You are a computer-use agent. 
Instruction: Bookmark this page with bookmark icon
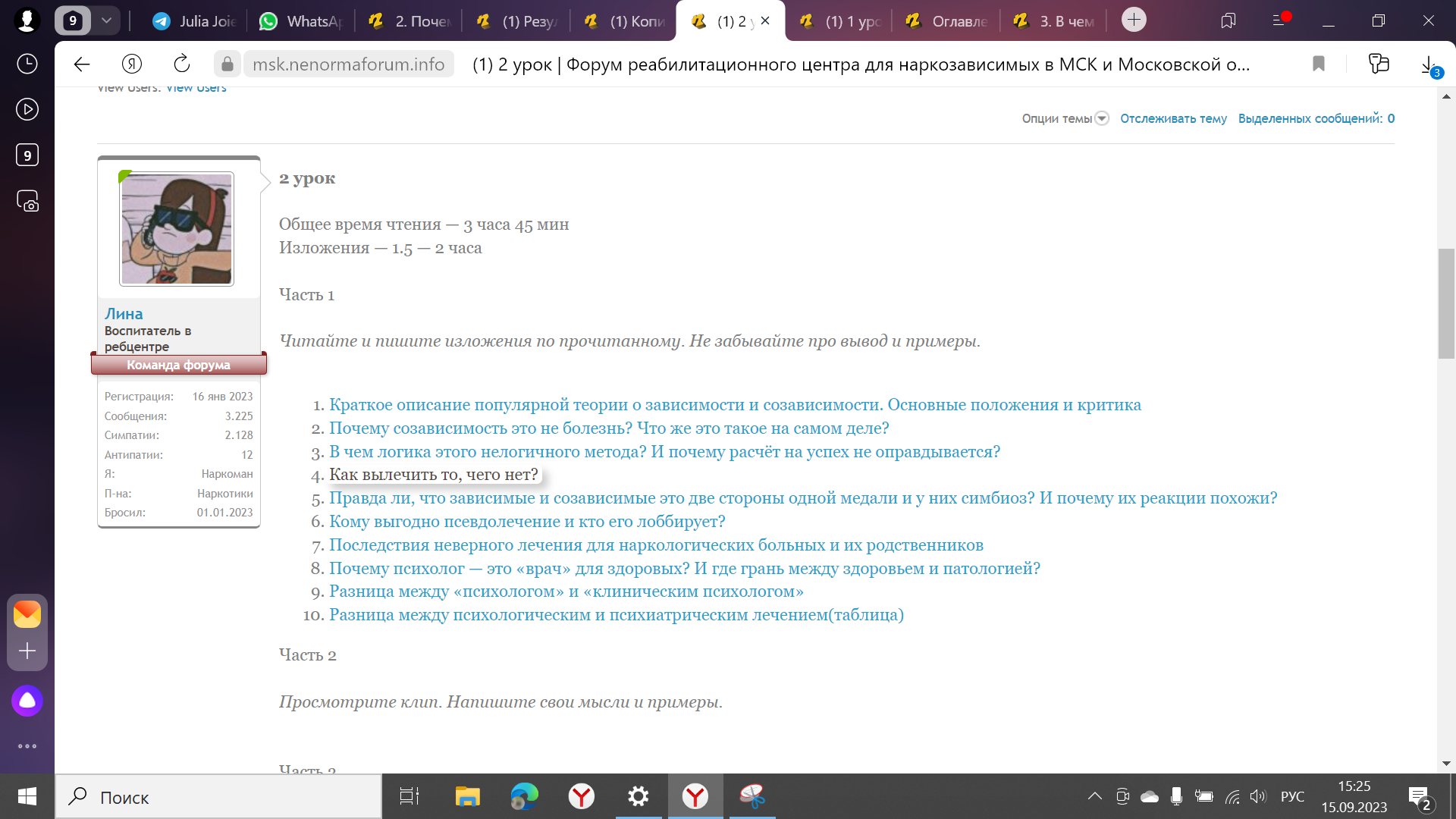pos(1318,64)
